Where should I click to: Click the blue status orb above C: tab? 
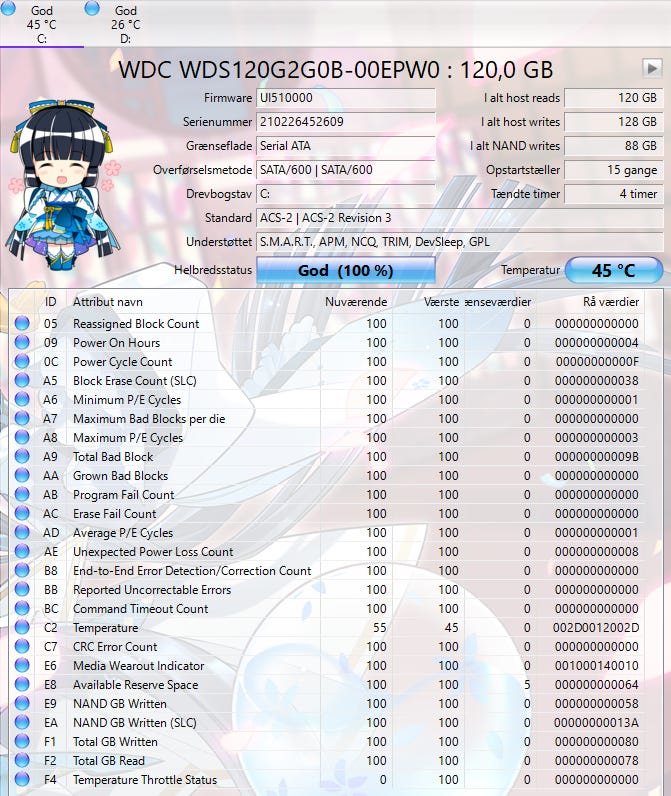tap(8, 8)
